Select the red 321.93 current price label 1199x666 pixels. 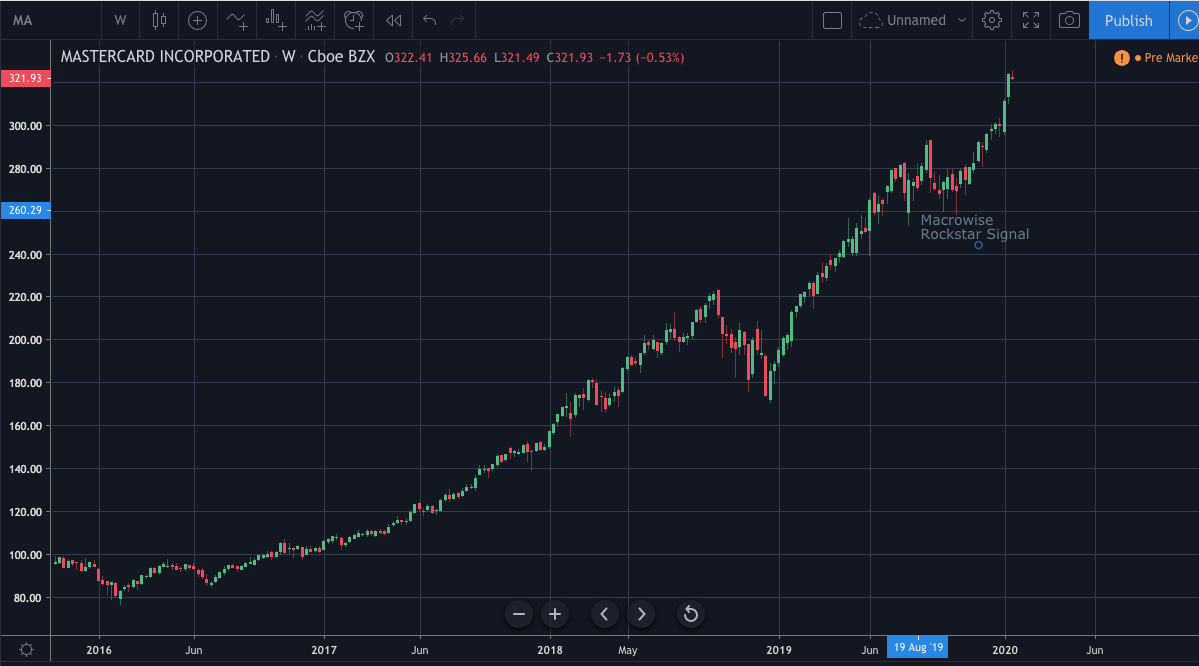(x=26, y=79)
